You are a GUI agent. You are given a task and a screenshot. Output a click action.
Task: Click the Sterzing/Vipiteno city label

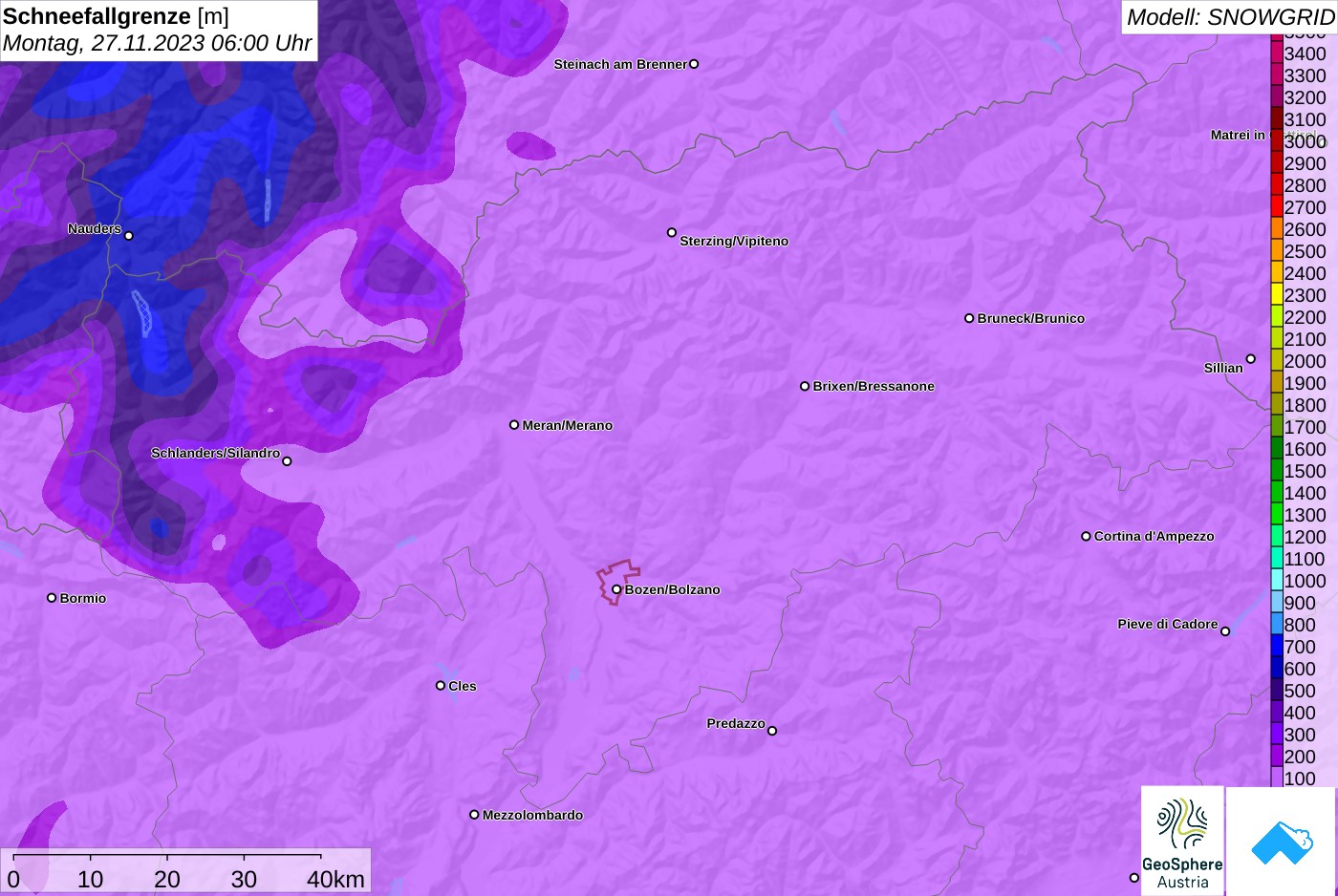[x=734, y=241]
